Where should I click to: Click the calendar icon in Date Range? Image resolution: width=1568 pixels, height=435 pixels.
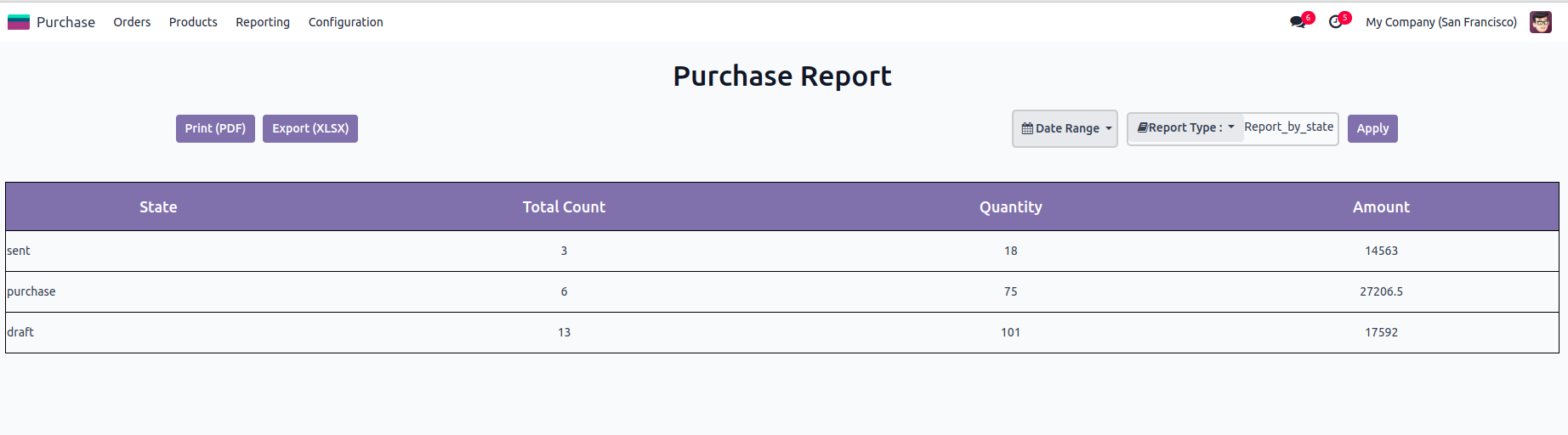1027,129
